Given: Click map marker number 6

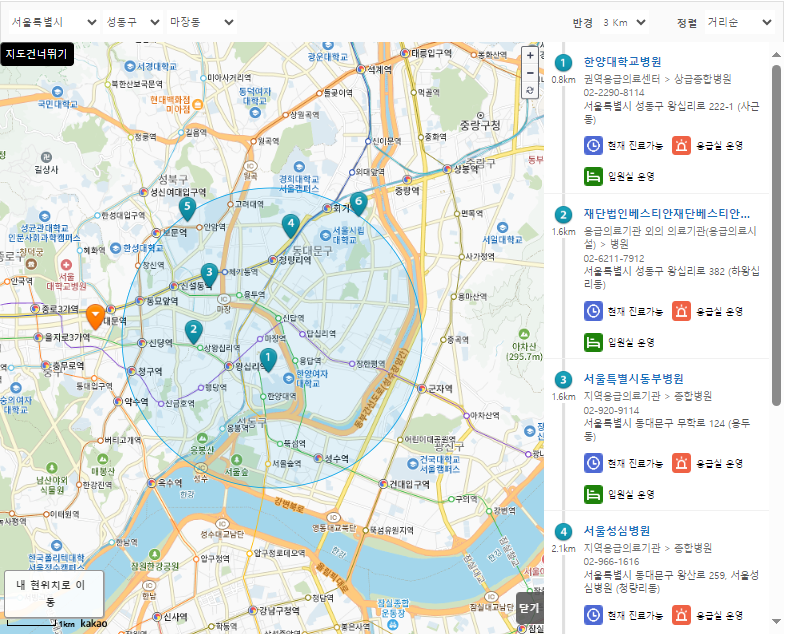Looking at the screenshot, I should [358, 204].
